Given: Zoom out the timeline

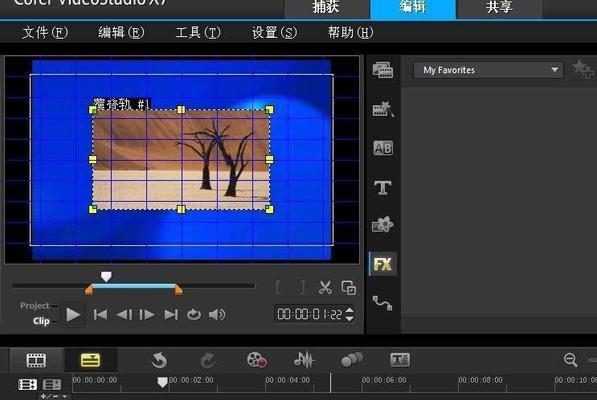Looking at the screenshot, I should [x=570, y=360].
